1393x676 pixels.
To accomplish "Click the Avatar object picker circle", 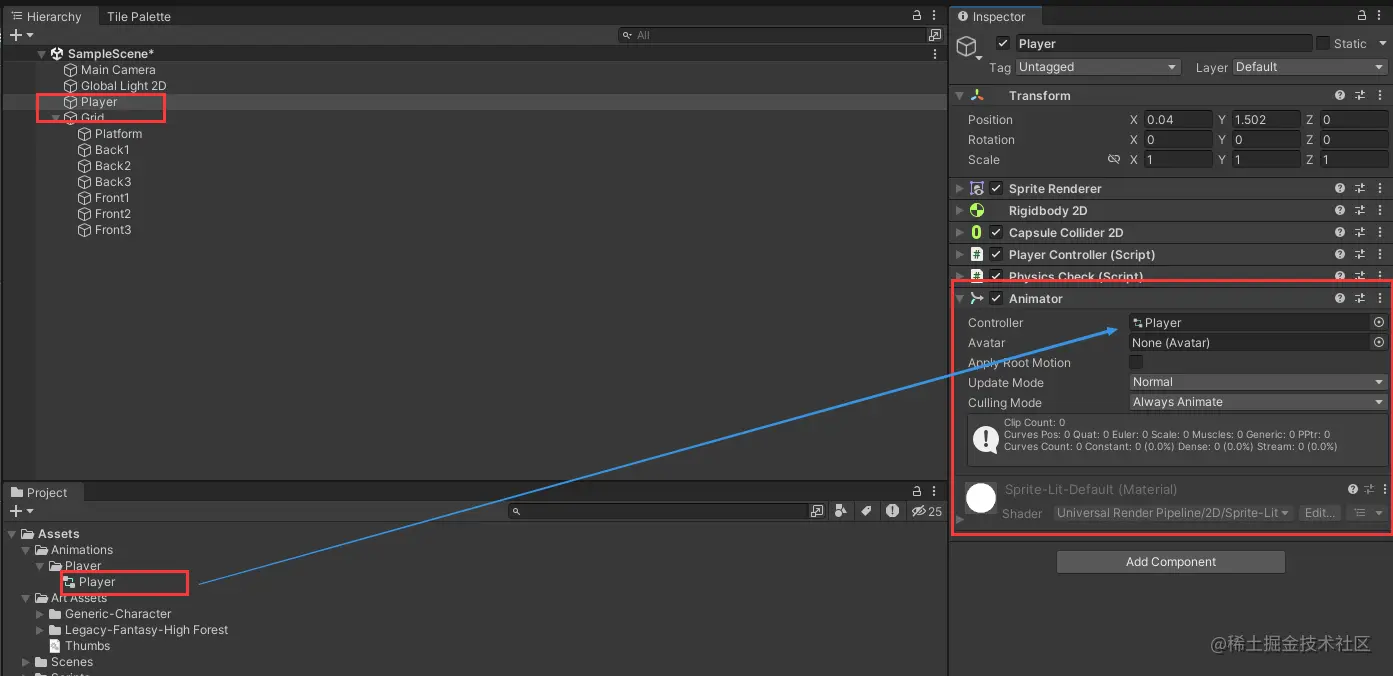I will tap(1379, 343).
